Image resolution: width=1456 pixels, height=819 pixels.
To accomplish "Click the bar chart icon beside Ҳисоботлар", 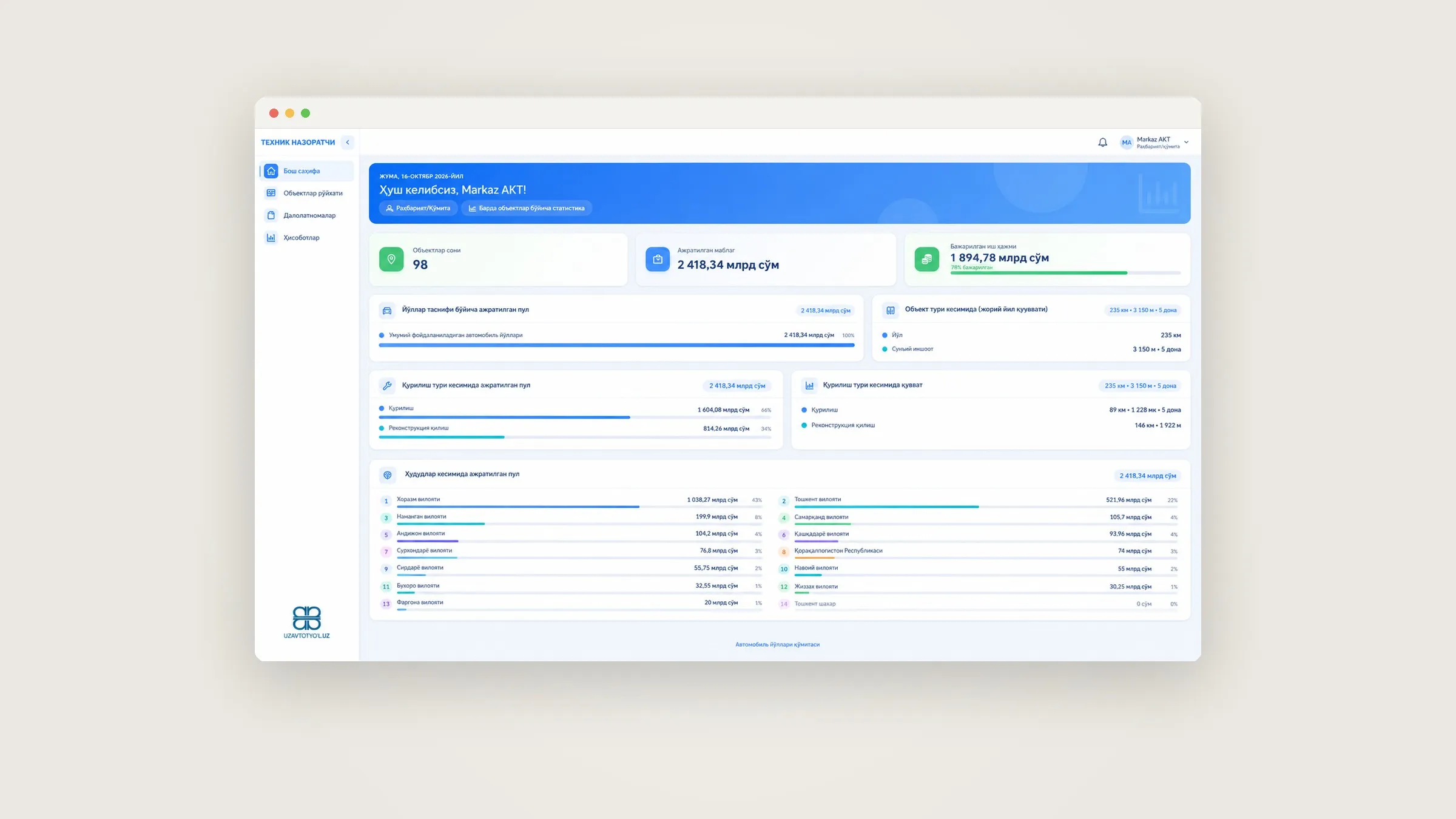I will [271, 238].
